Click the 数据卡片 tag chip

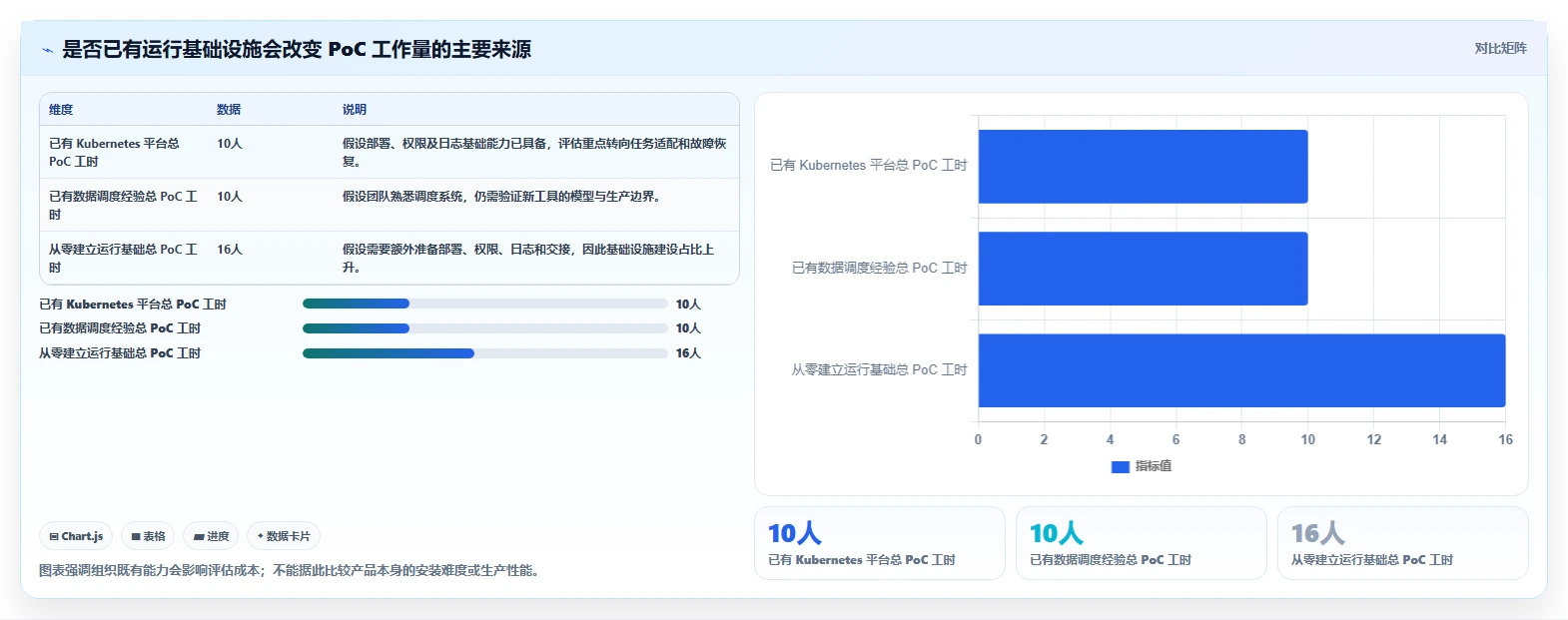(x=284, y=536)
